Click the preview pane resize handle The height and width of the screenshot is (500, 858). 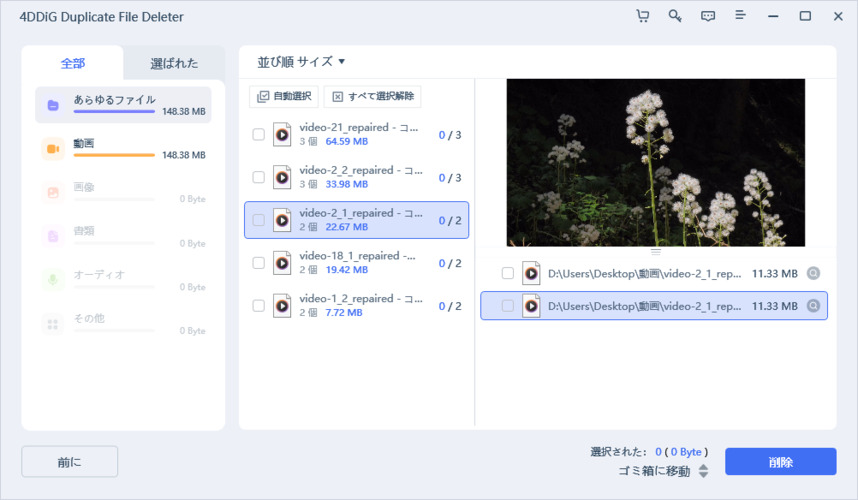click(x=656, y=252)
